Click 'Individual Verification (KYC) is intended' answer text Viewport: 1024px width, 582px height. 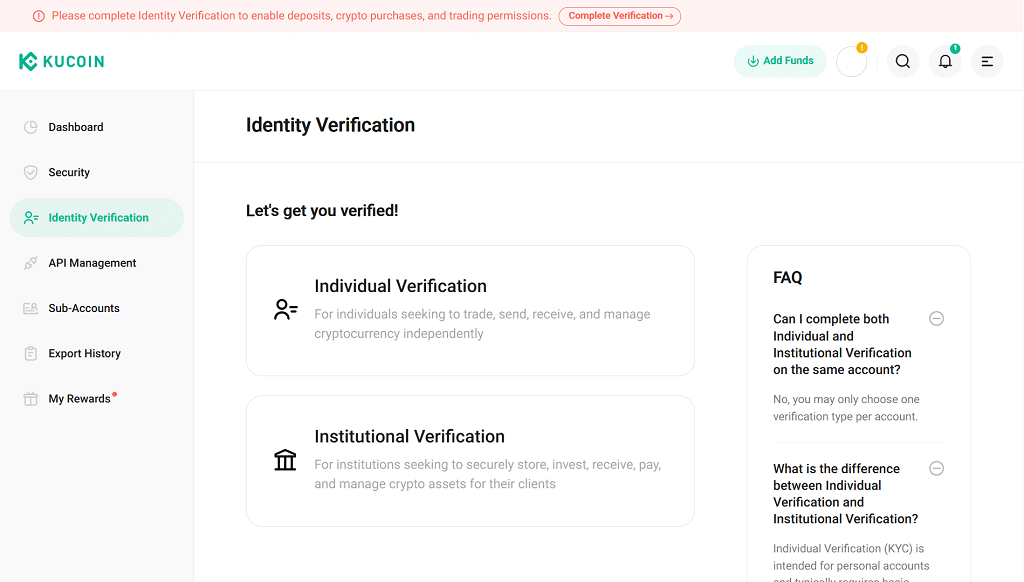(851, 563)
